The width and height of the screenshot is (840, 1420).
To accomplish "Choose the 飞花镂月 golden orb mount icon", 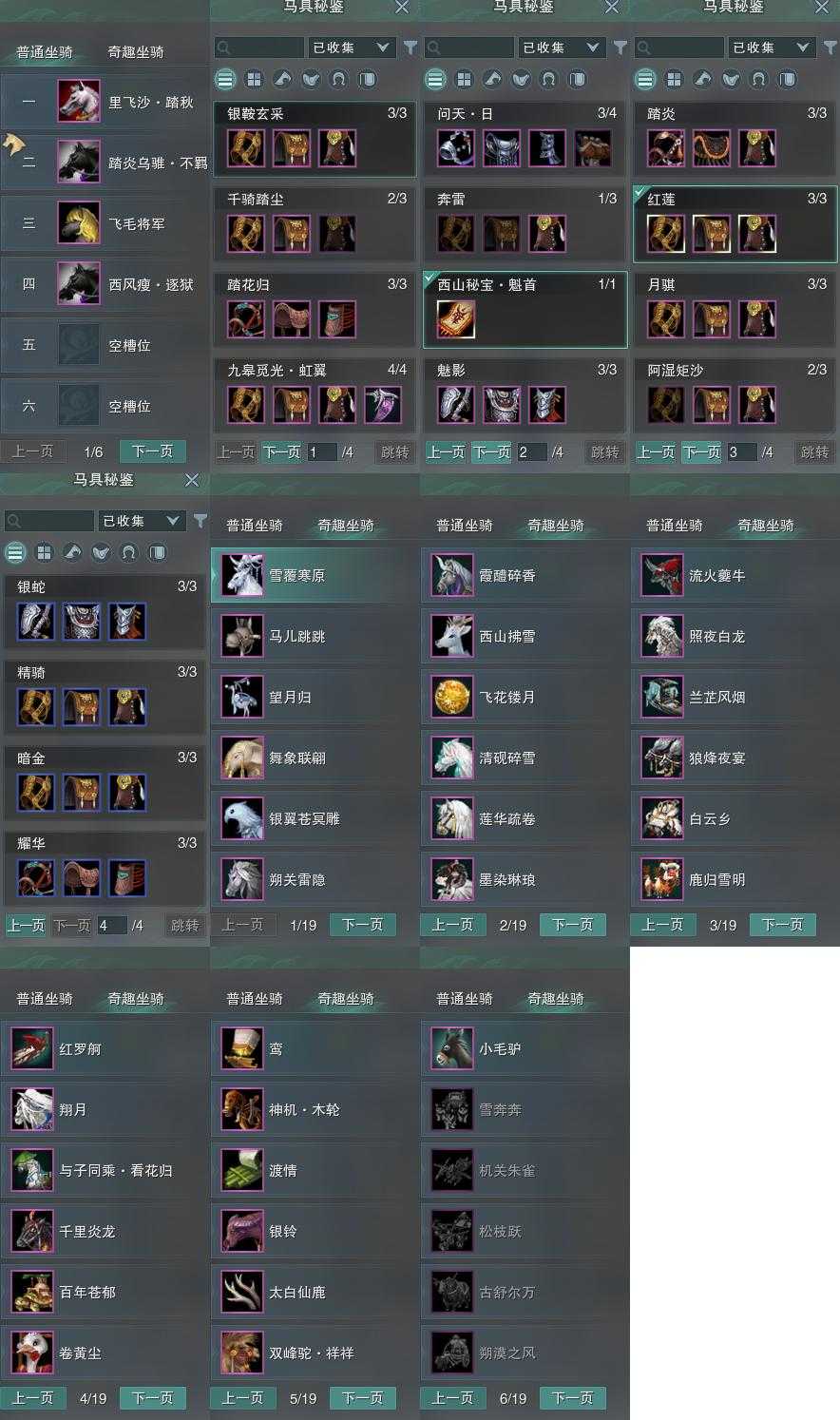I will pyautogui.click(x=452, y=698).
